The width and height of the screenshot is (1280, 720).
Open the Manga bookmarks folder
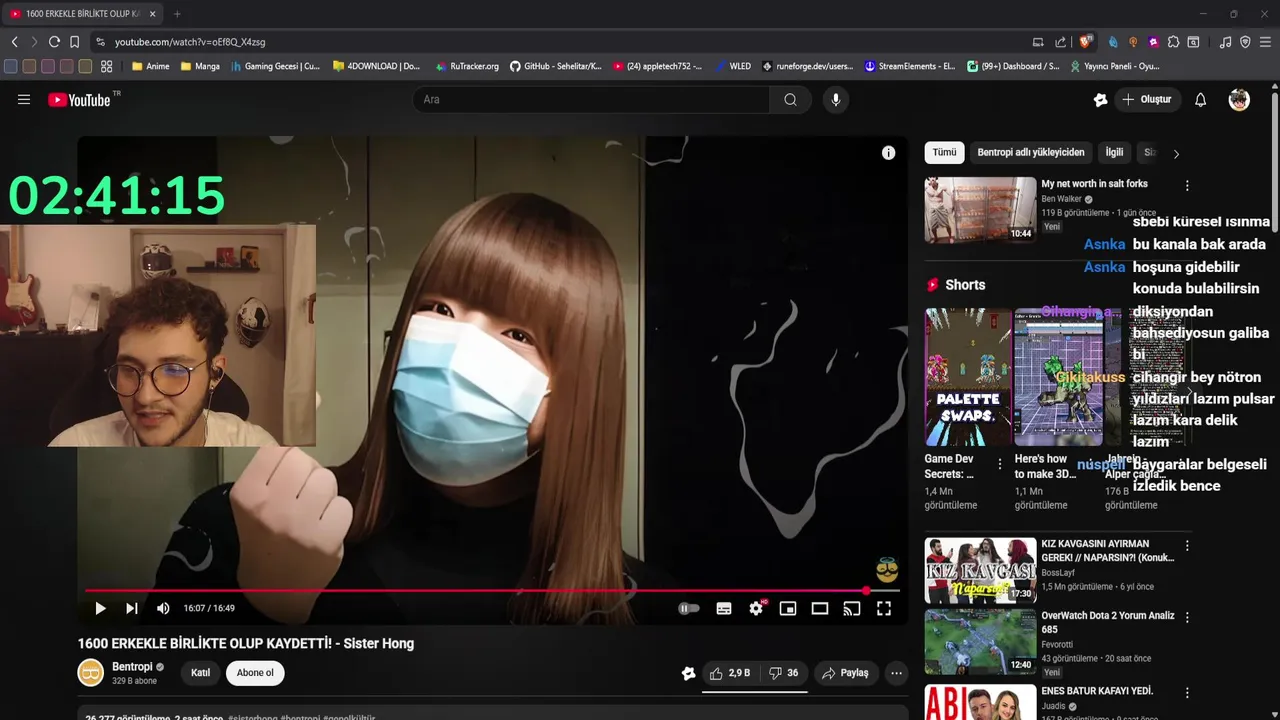point(200,66)
